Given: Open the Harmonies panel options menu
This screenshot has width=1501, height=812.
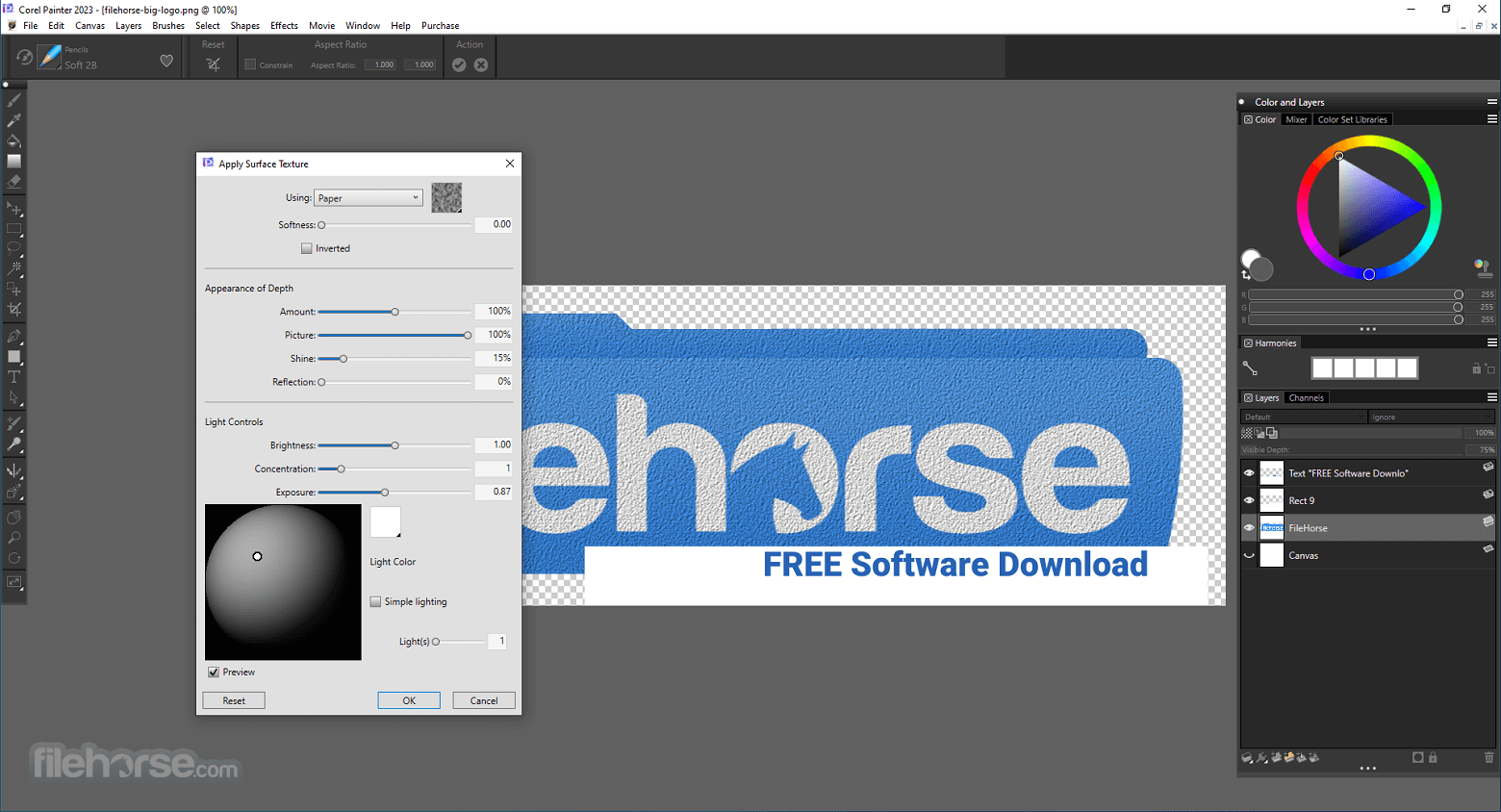Looking at the screenshot, I should tap(1492, 343).
